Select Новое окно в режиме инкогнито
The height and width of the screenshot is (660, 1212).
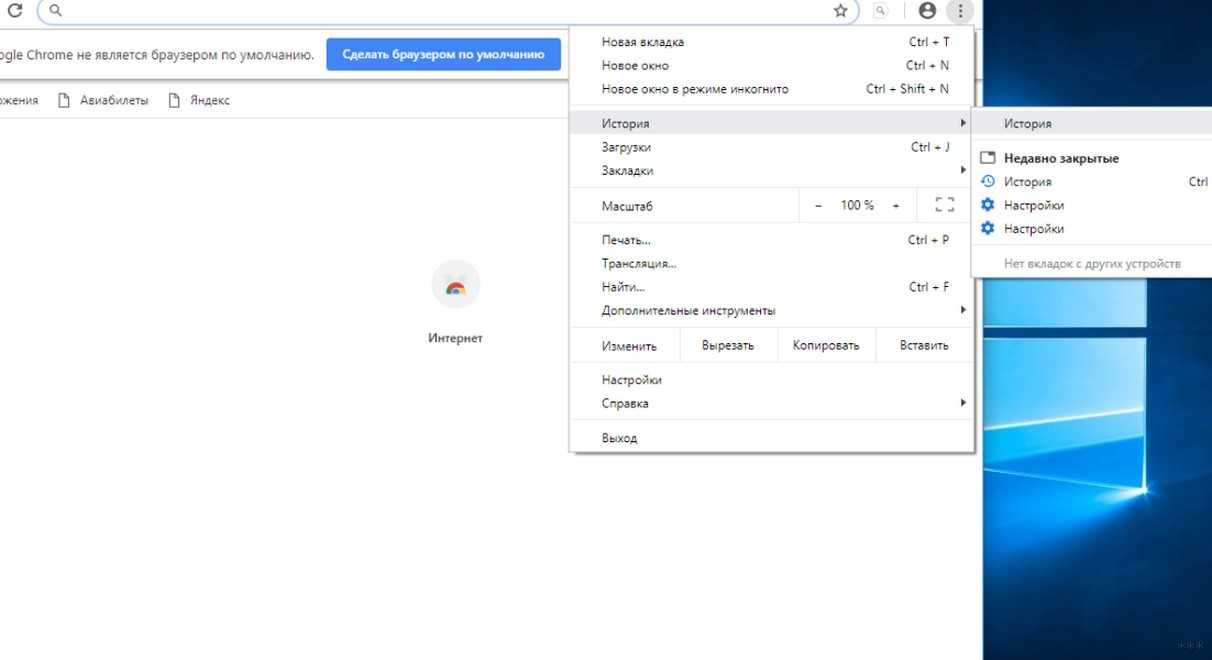[695, 89]
